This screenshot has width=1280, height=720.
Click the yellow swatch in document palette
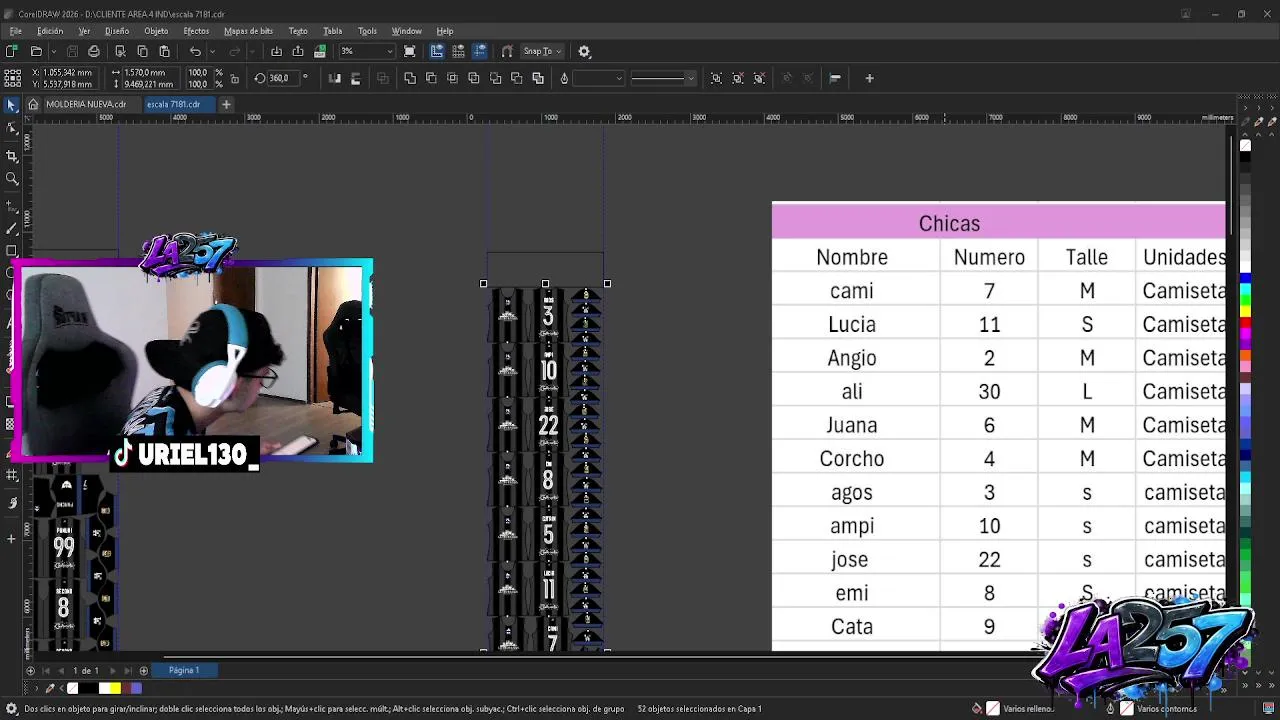115,688
